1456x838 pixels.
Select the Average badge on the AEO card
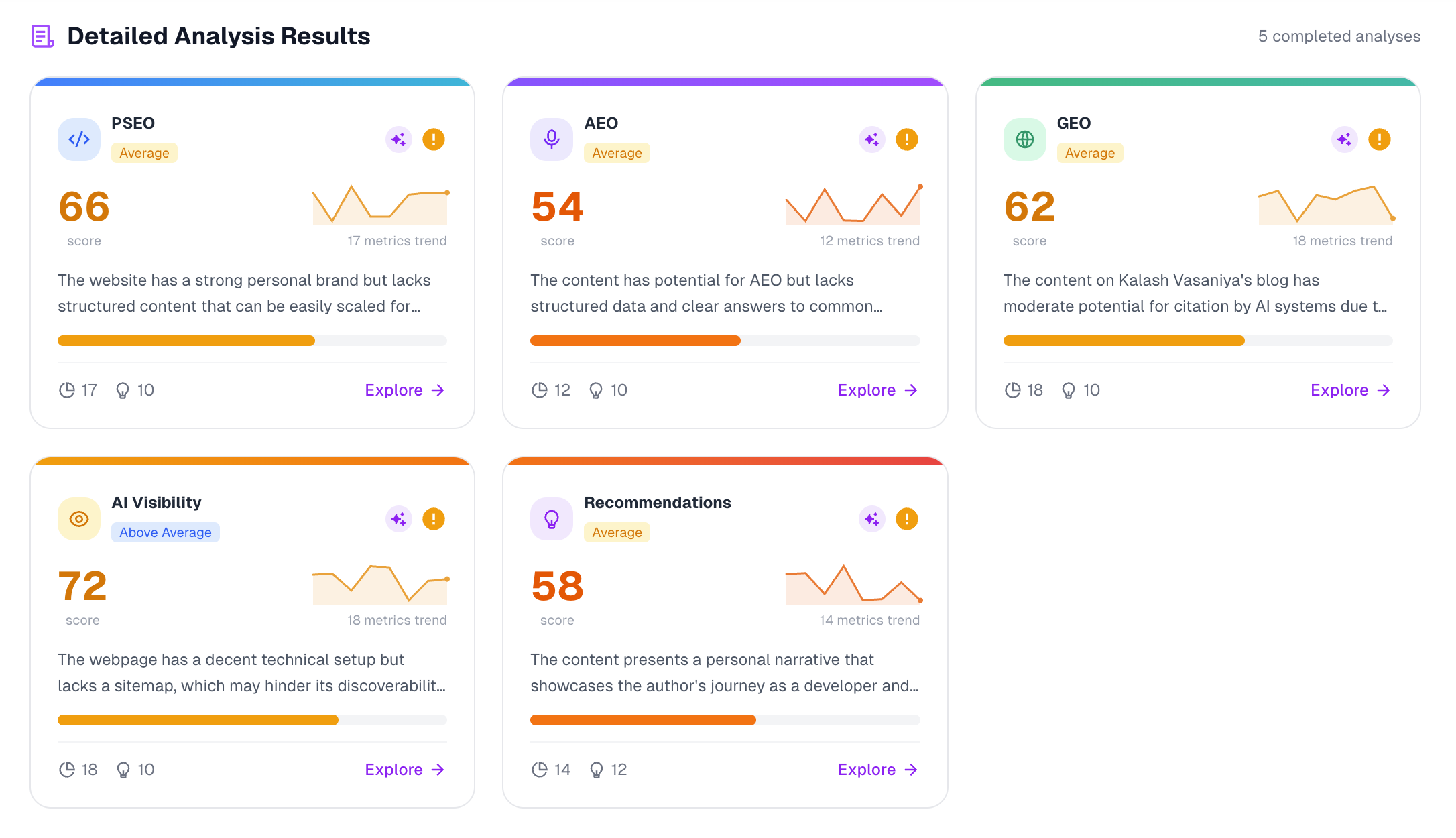tap(617, 152)
